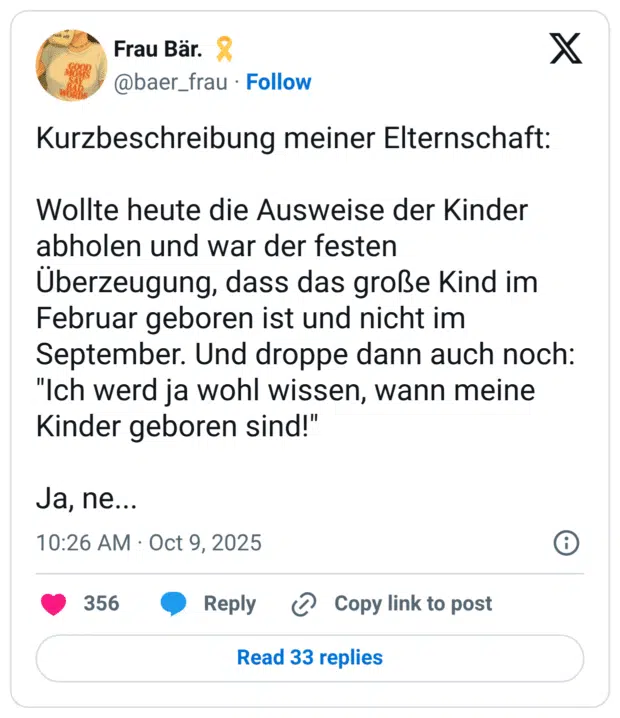Viewport: 620px width, 718px height.
Task: Click the Oct 9, 2025 date
Action: pyautogui.click(x=205, y=543)
